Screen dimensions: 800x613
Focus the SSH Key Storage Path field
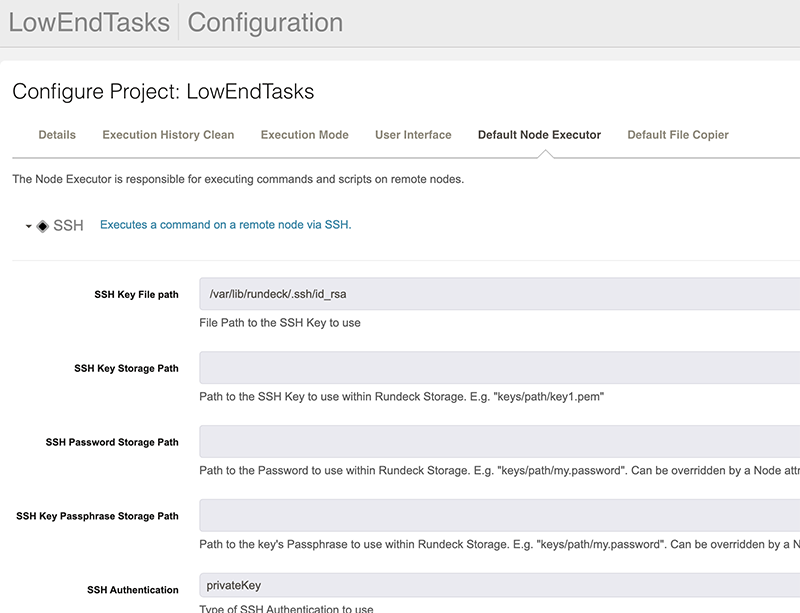tap(499, 367)
